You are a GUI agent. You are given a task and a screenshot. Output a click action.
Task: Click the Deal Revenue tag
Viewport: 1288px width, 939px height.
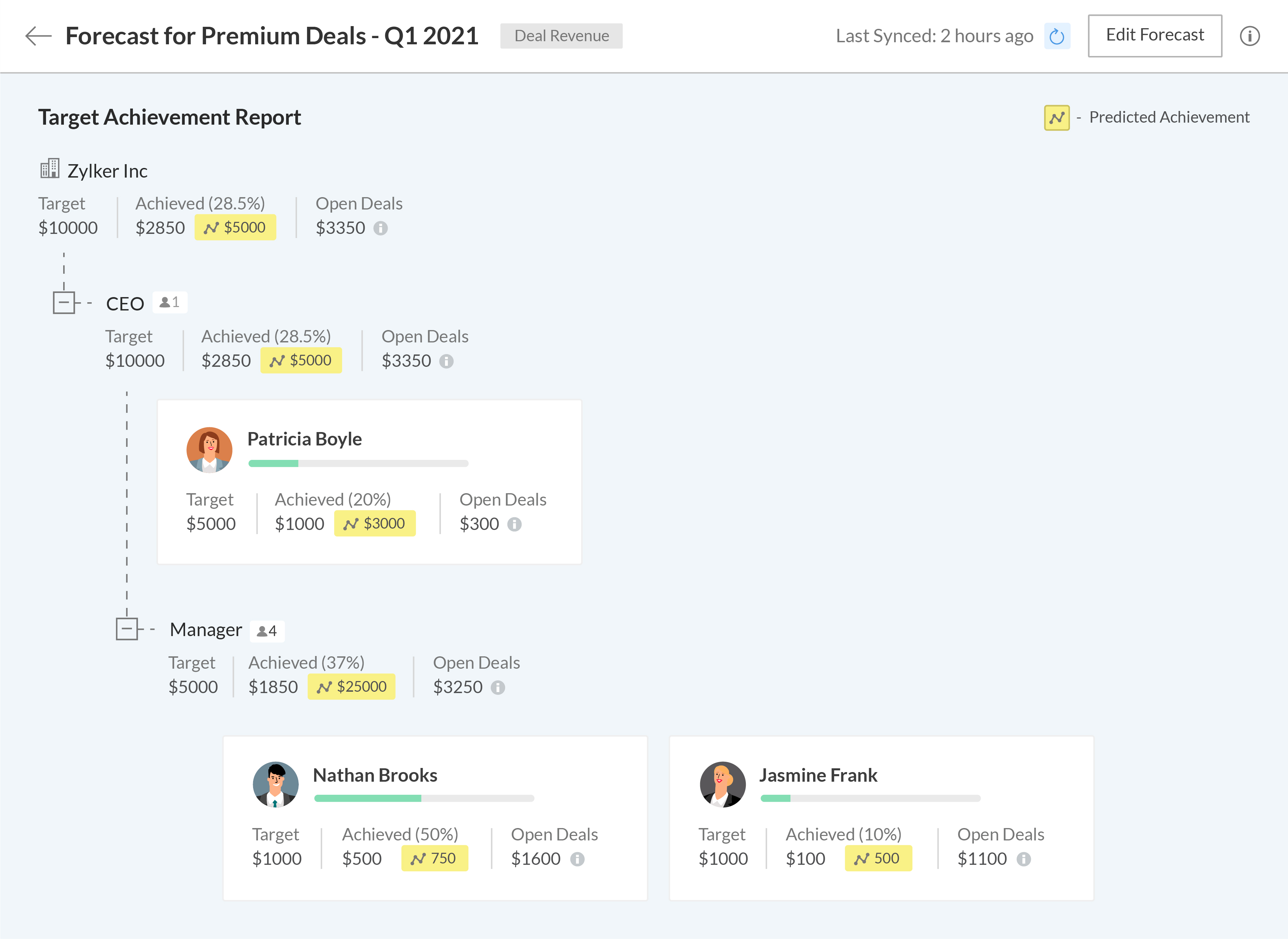click(561, 36)
